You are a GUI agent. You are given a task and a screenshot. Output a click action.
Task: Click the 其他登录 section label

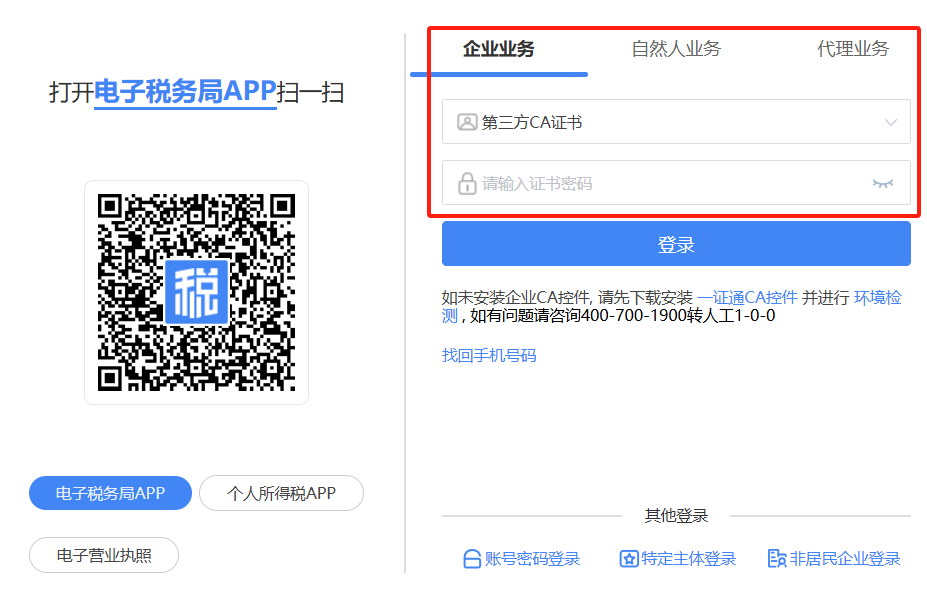(676, 515)
